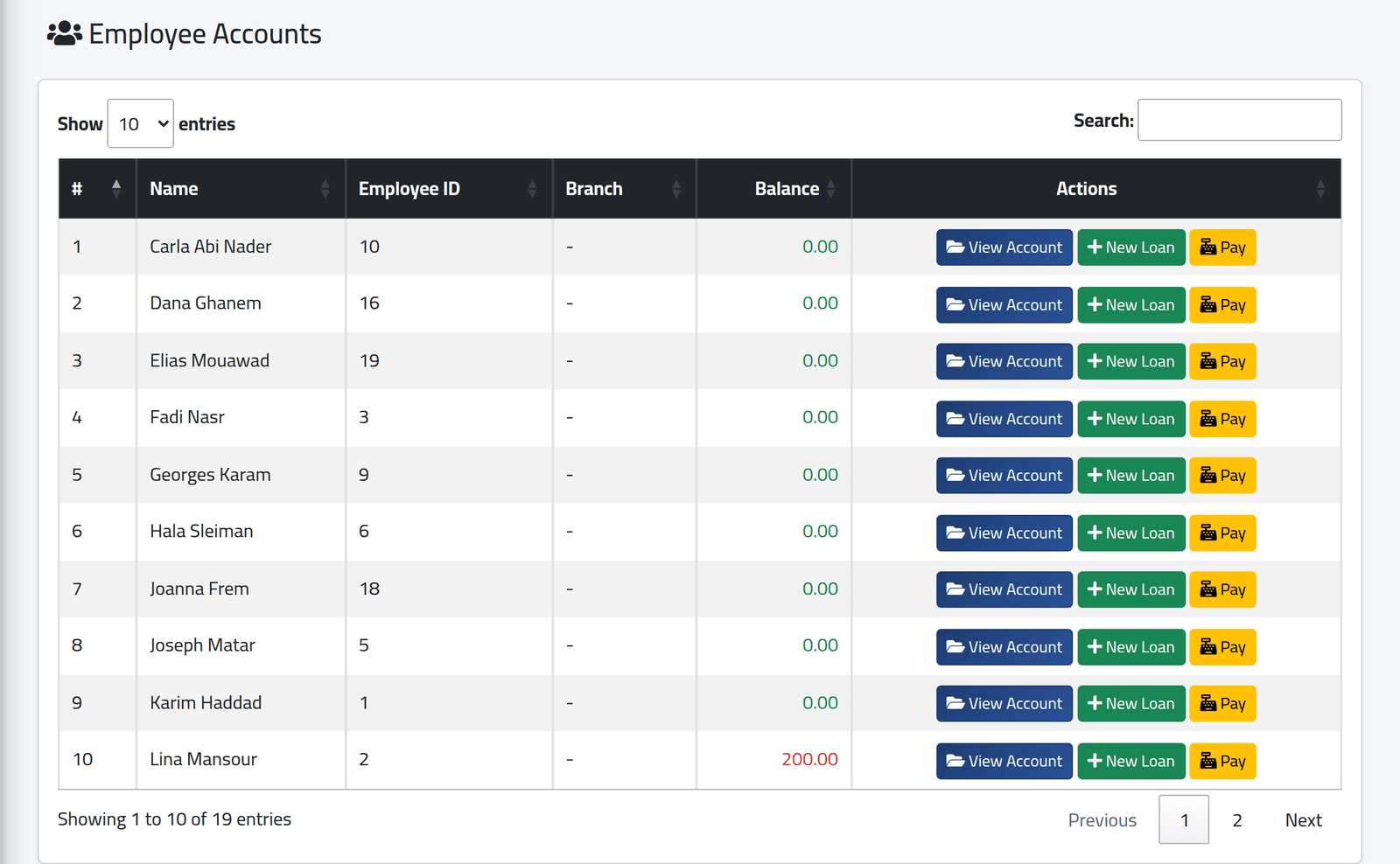Add New Loan for Lina Mansour
This screenshot has width=1400, height=864.
pyautogui.click(x=1131, y=762)
